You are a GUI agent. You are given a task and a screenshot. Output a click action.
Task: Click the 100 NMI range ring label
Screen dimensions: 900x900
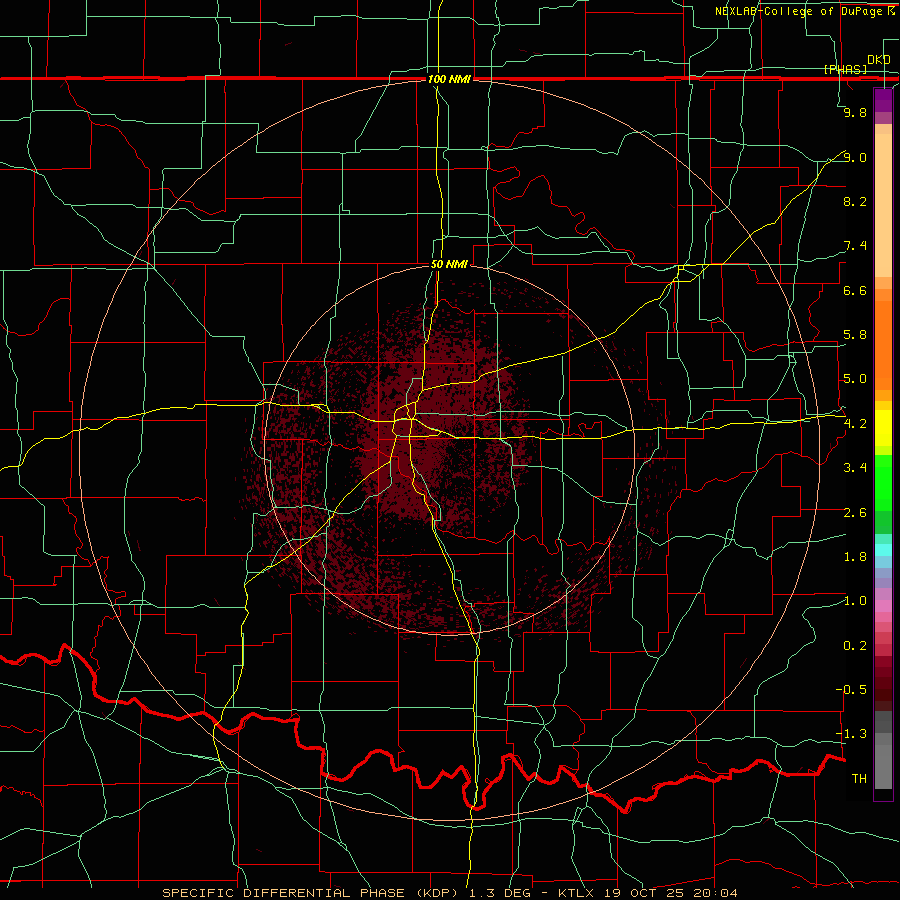pyautogui.click(x=449, y=79)
